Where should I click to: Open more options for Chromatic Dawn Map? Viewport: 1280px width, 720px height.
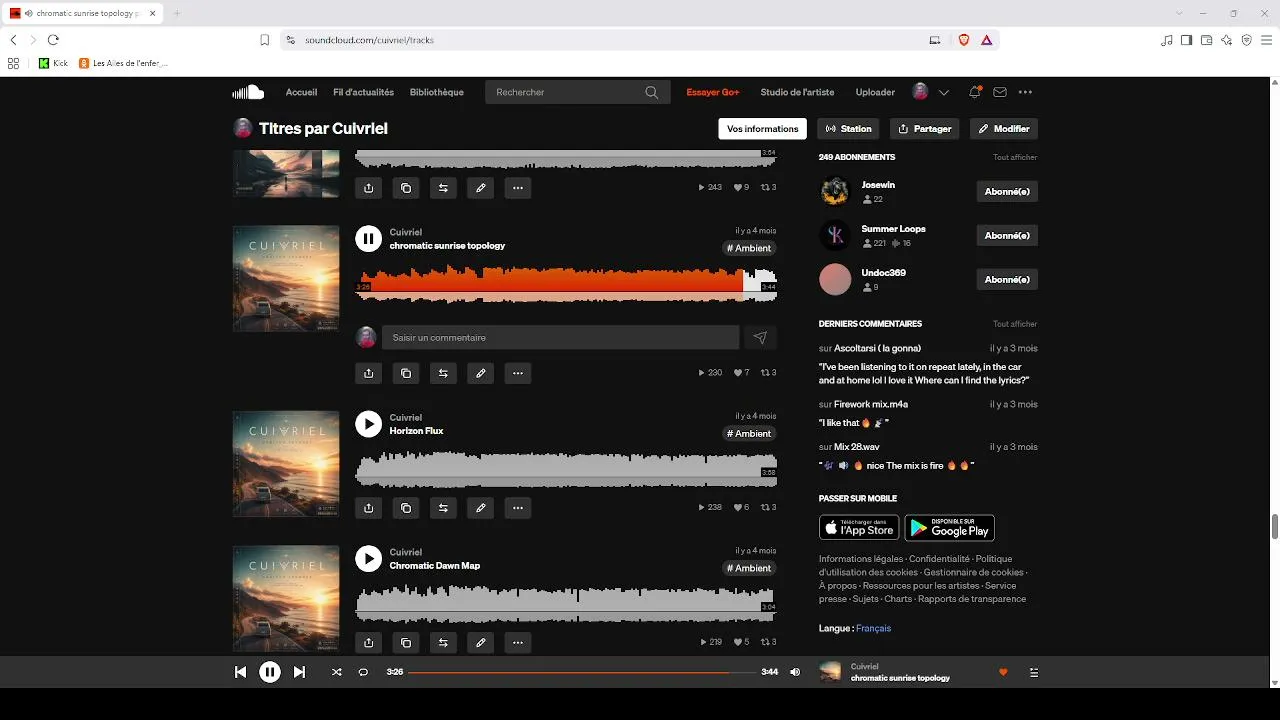tap(518, 642)
